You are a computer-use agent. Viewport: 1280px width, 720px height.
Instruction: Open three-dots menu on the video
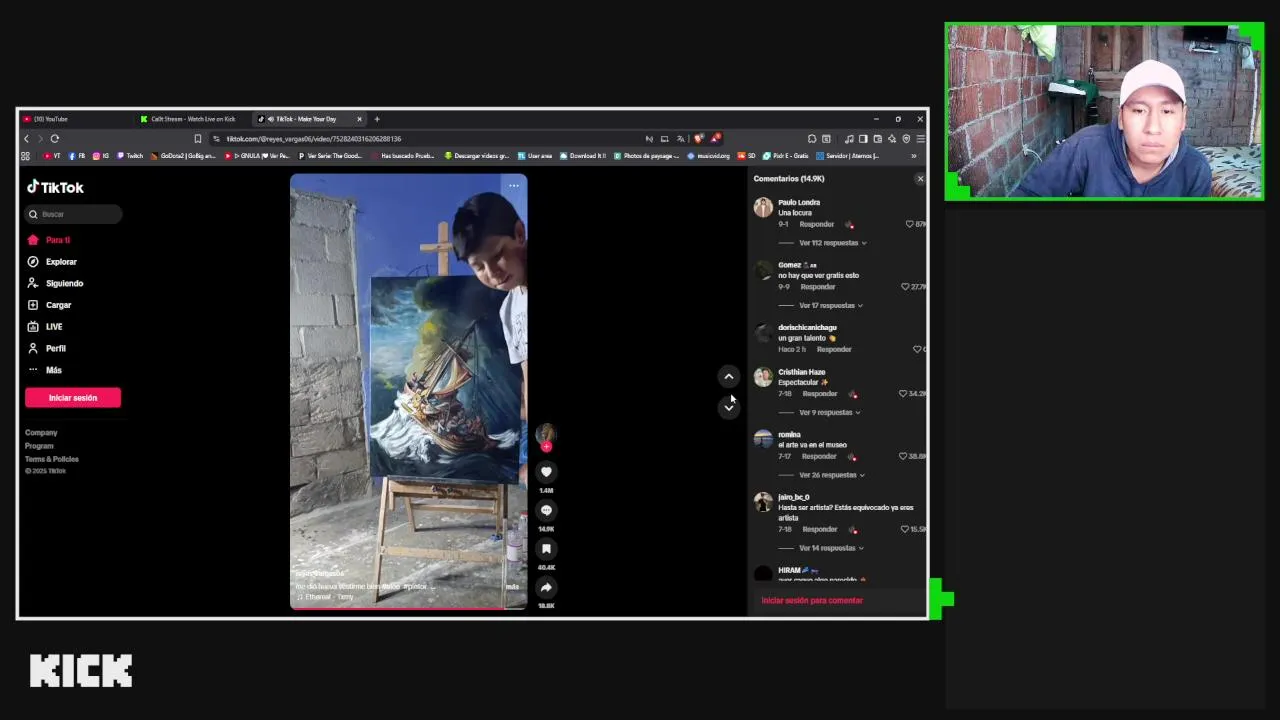tap(513, 185)
